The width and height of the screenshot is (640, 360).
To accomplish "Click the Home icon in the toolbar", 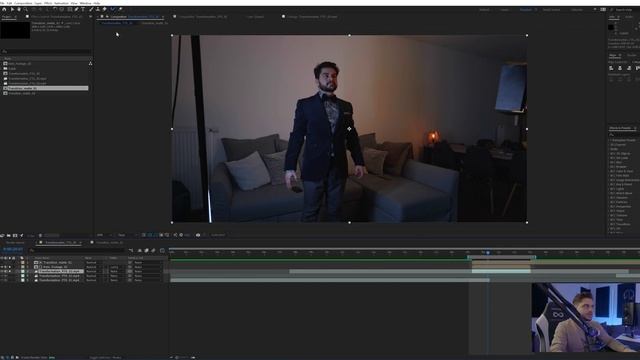I will click(x=4, y=9).
